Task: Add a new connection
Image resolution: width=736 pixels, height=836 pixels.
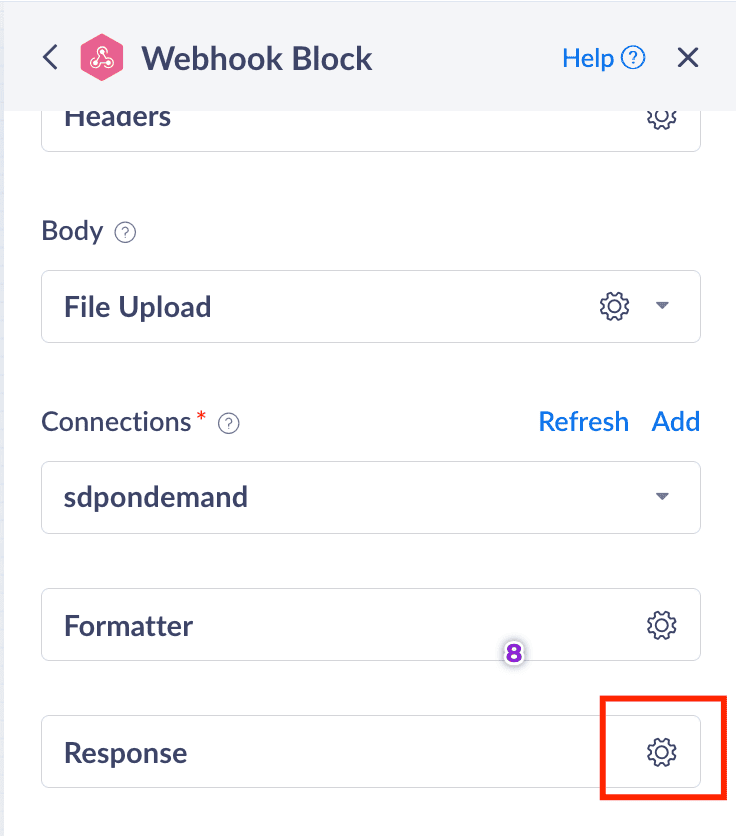Action: pyautogui.click(x=676, y=422)
